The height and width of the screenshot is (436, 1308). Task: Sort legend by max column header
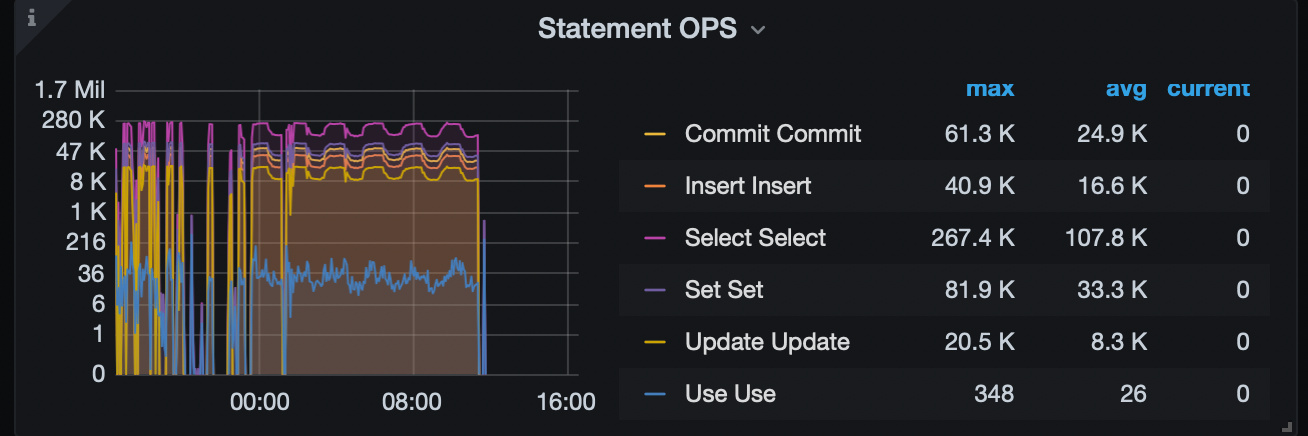pyautogui.click(x=989, y=89)
